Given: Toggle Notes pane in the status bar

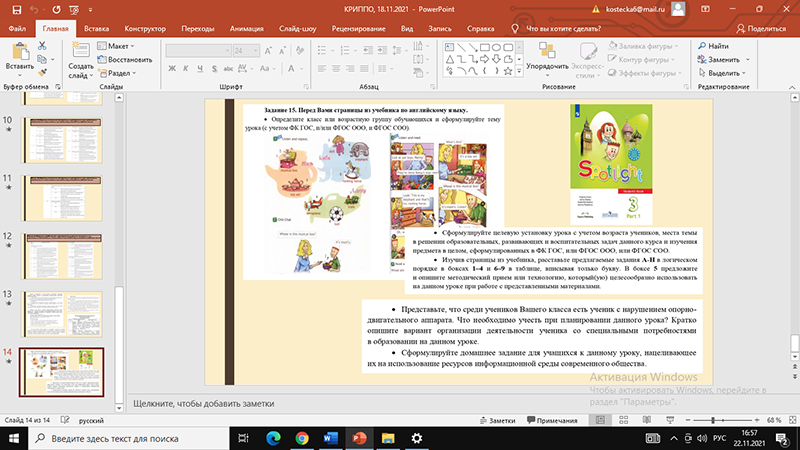Looking at the screenshot, I should [497, 420].
